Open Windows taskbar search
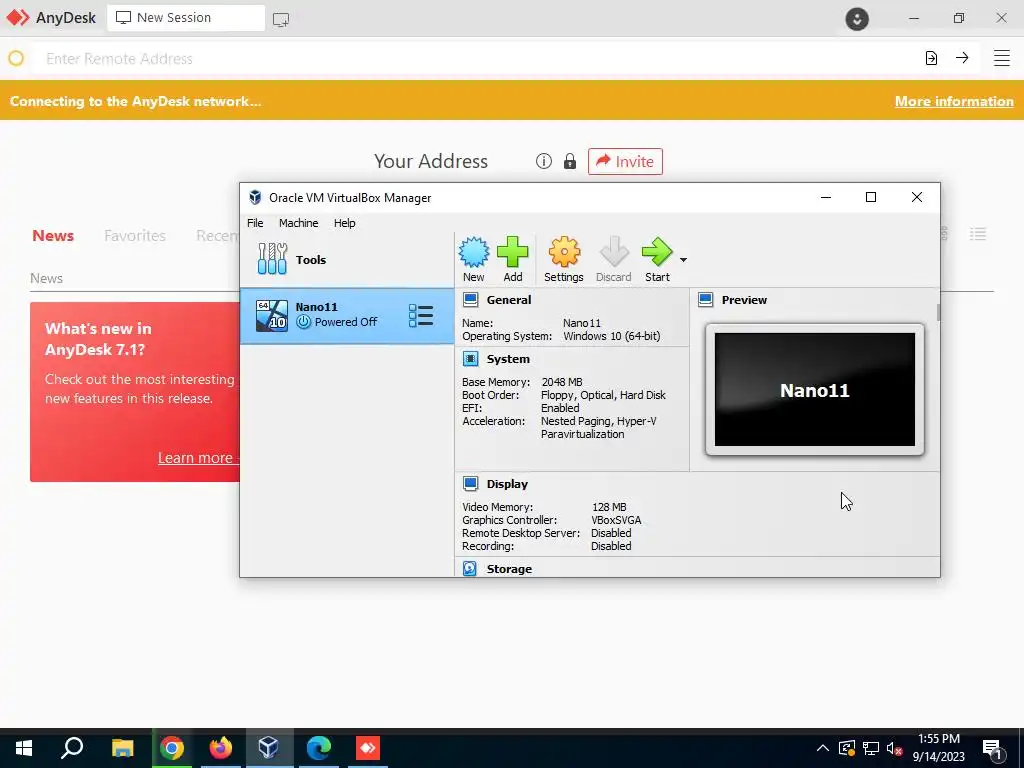Image resolution: width=1024 pixels, height=768 pixels. (72, 748)
